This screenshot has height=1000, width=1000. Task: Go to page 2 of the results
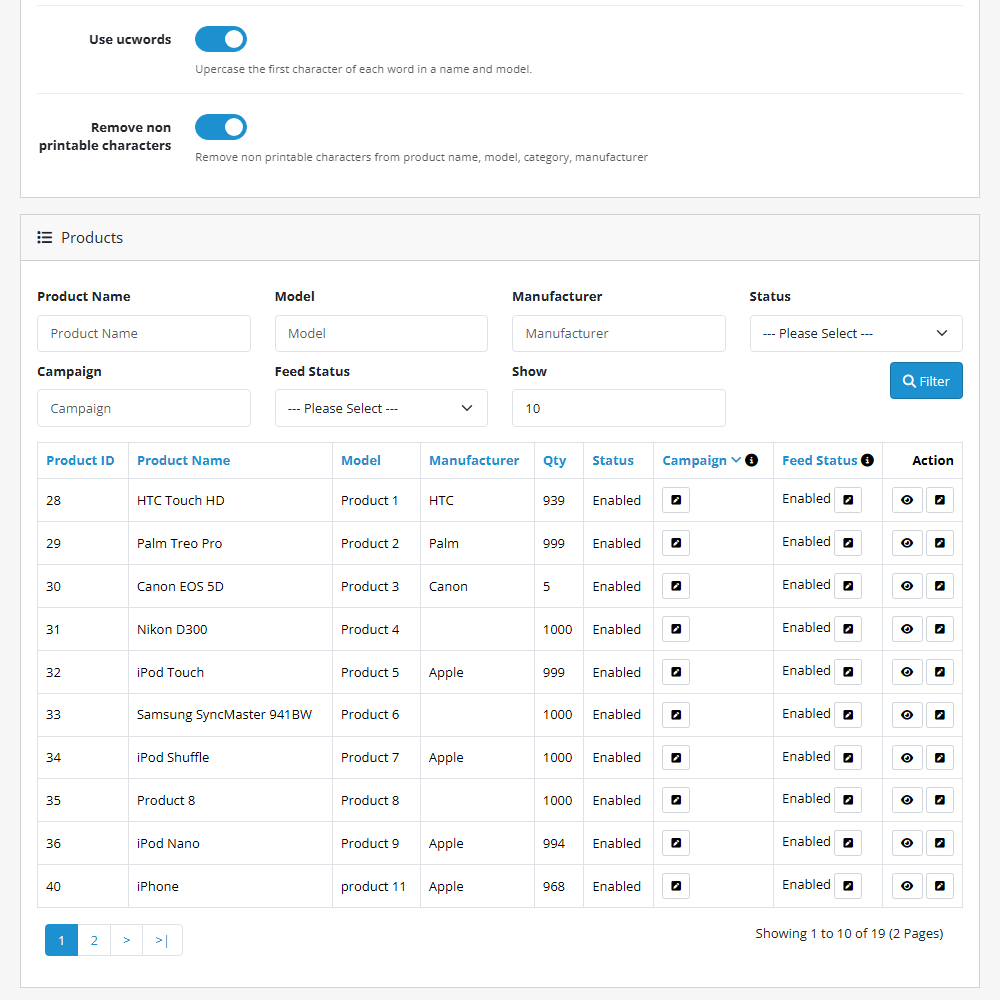[94, 940]
